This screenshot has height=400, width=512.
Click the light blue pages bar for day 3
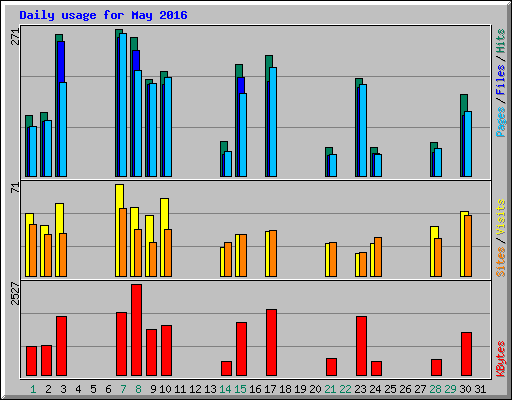click(63, 129)
